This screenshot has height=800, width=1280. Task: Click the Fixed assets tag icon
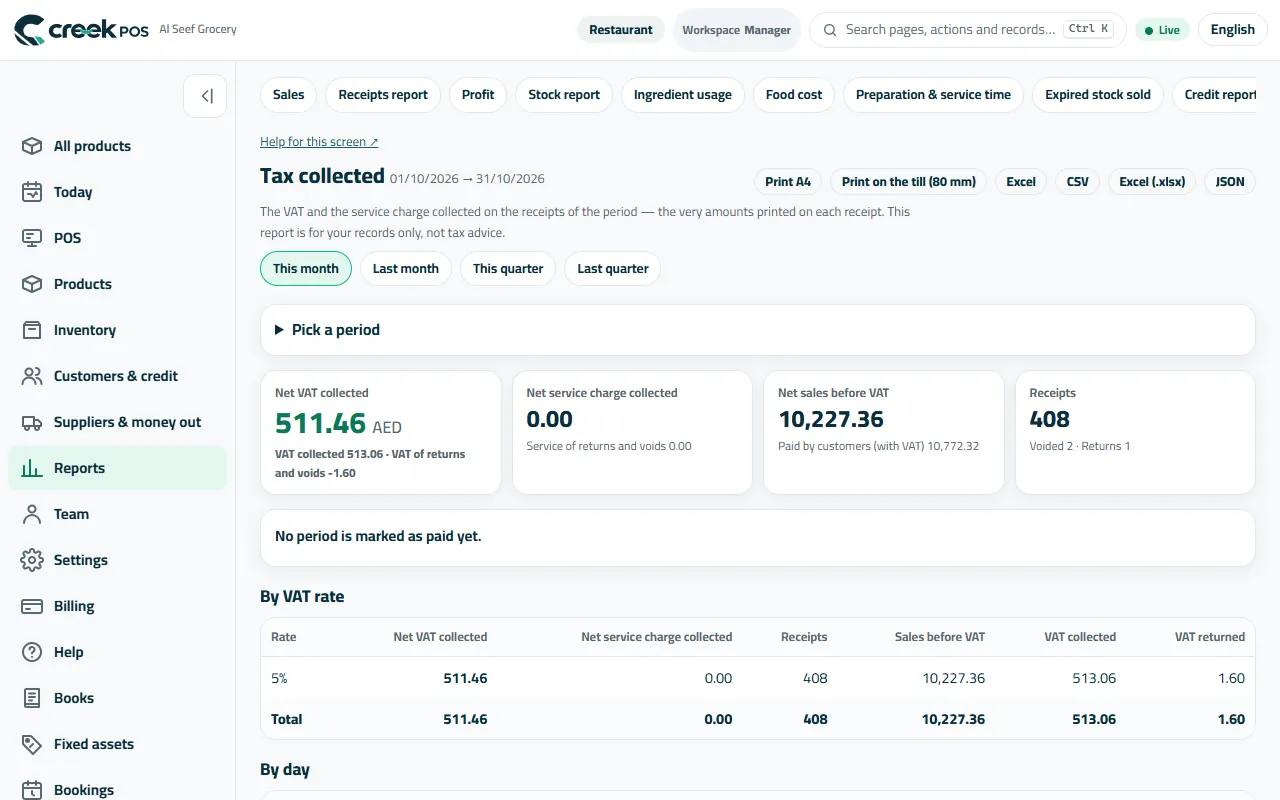[x=32, y=744]
